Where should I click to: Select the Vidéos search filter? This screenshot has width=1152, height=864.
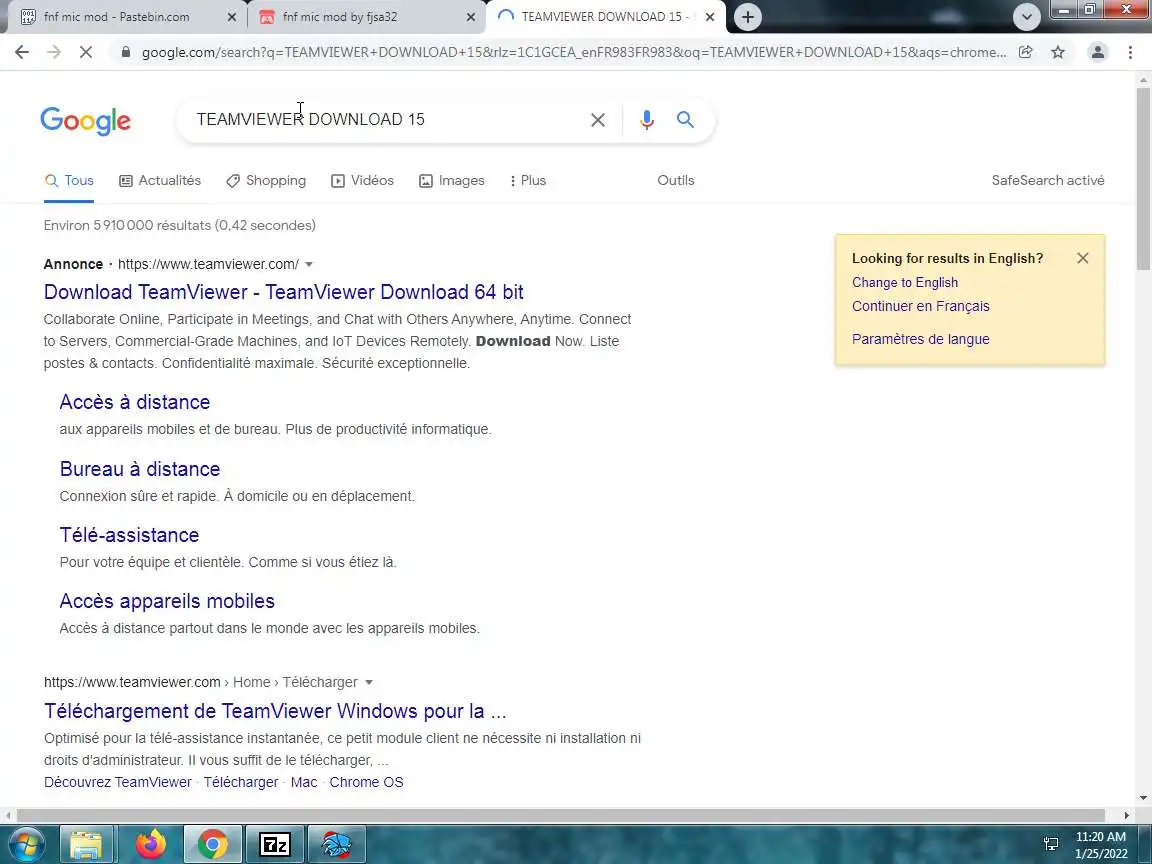362,181
